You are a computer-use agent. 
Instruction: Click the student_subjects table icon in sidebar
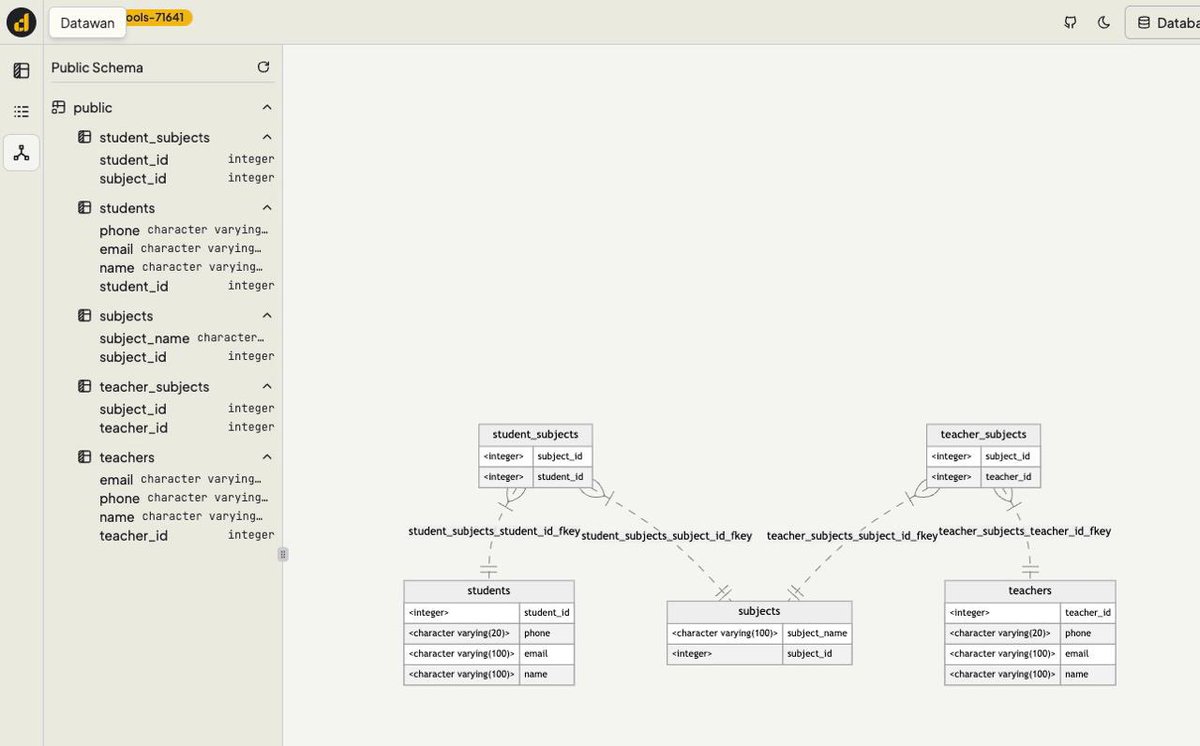click(x=85, y=137)
